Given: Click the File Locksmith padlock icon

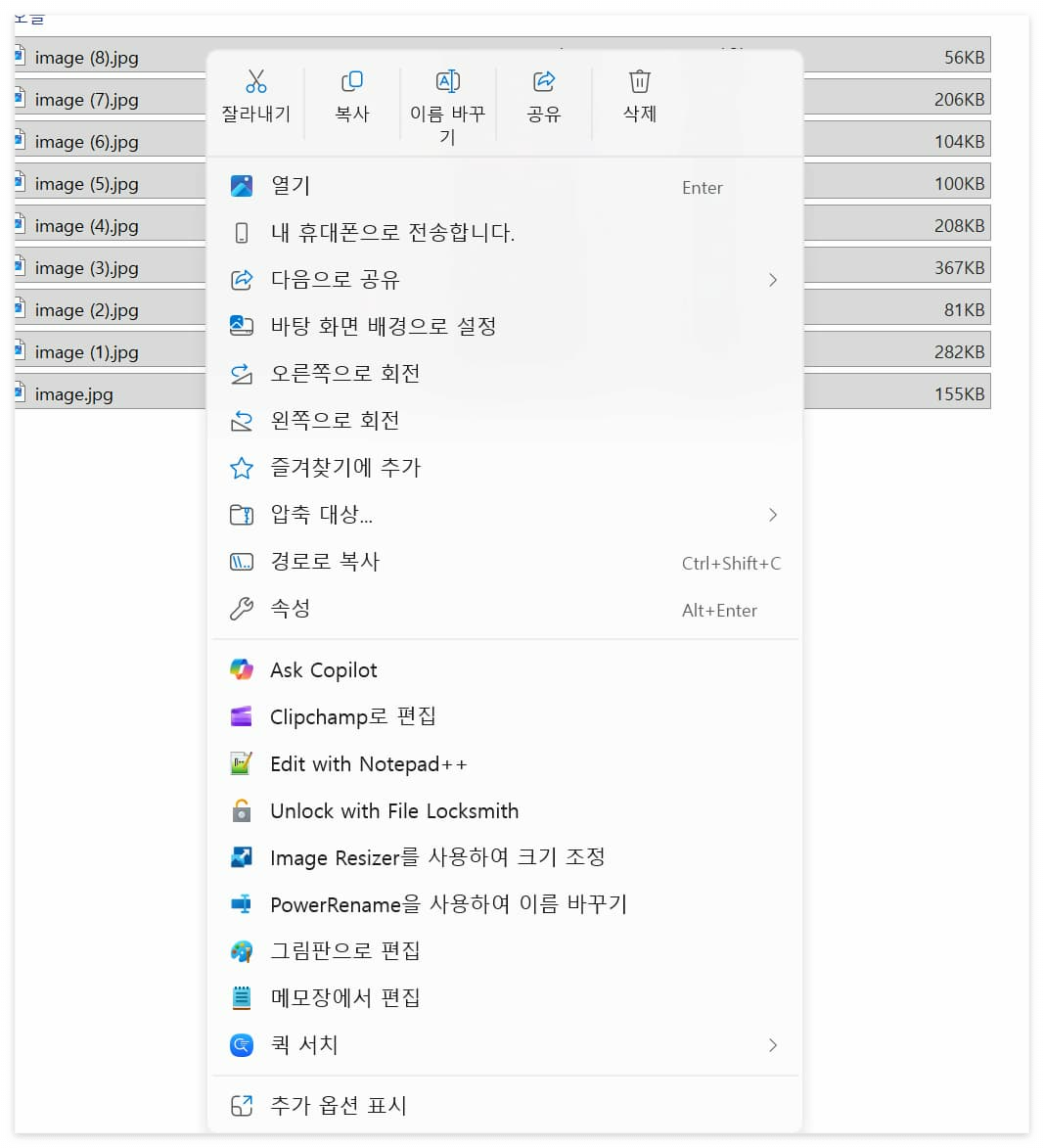Looking at the screenshot, I should (241, 810).
